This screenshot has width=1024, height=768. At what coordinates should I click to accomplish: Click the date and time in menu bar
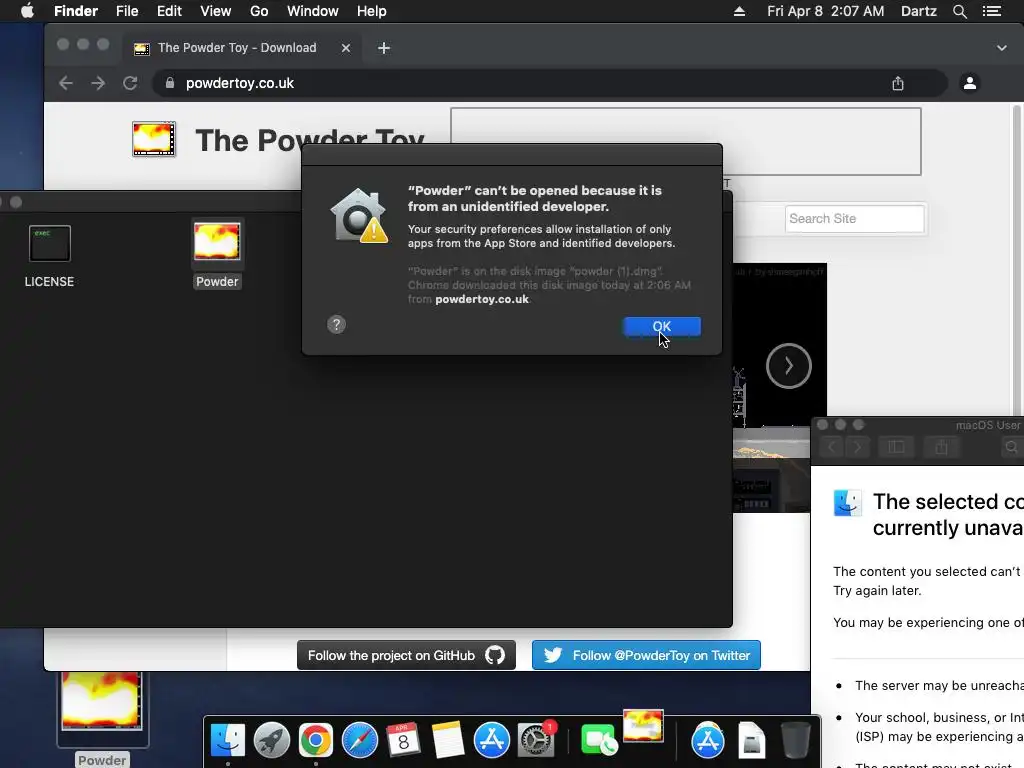click(x=825, y=11)
